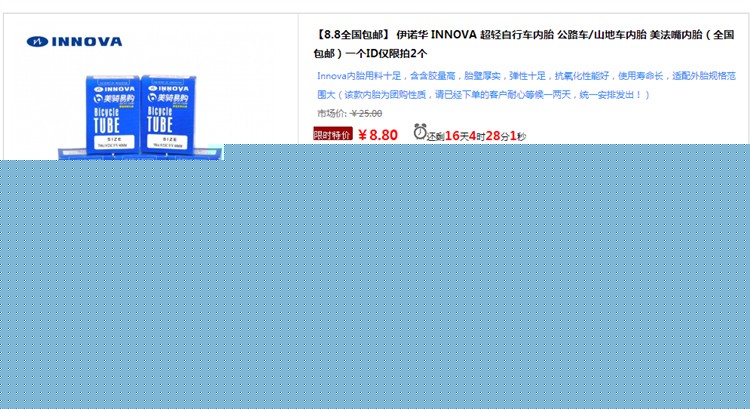Click the blue Innova tube description text
This screenshot has height=409, width=750.
(526, 85)
